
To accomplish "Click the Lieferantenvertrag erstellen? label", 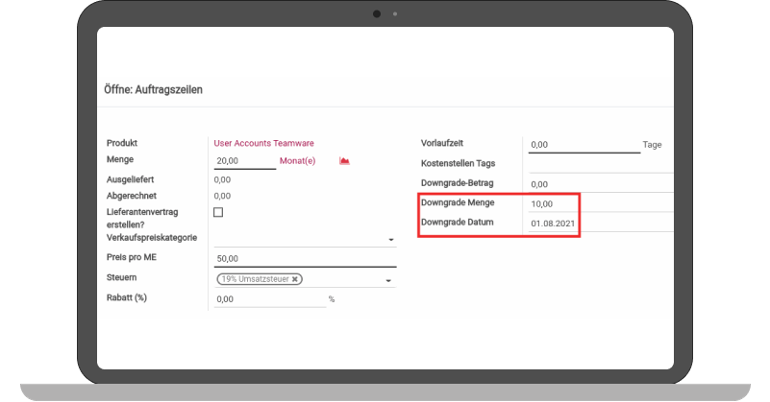I will pos(148,219).
